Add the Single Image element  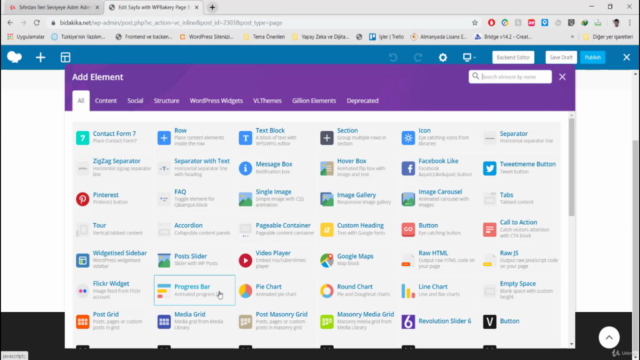tap(276, 198)
